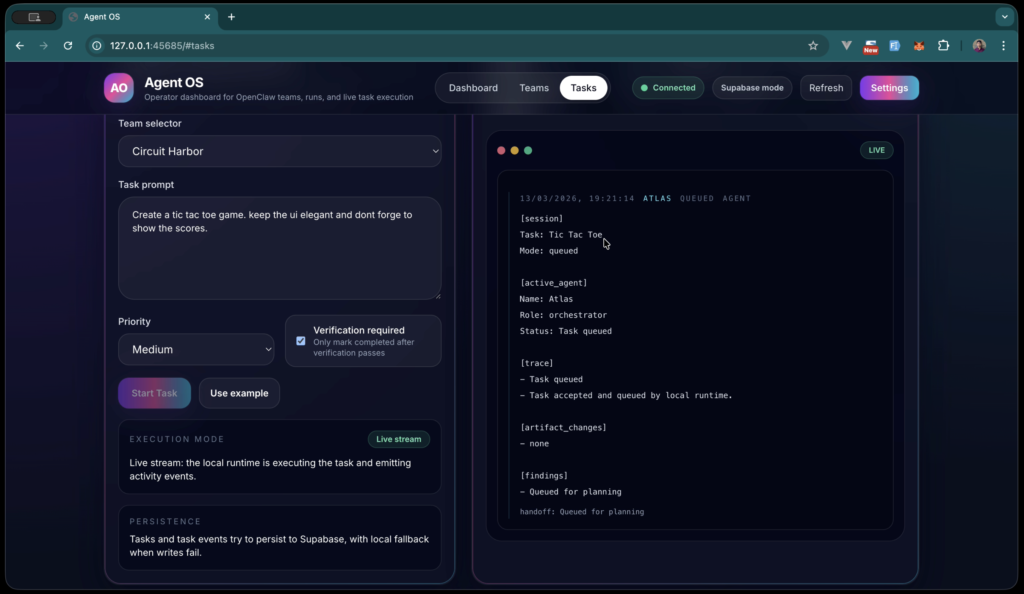The height and width of the screenshot is (594, 1024).
Task: Select the MetaMask fox extension icon
Action: tap(918, 45)
